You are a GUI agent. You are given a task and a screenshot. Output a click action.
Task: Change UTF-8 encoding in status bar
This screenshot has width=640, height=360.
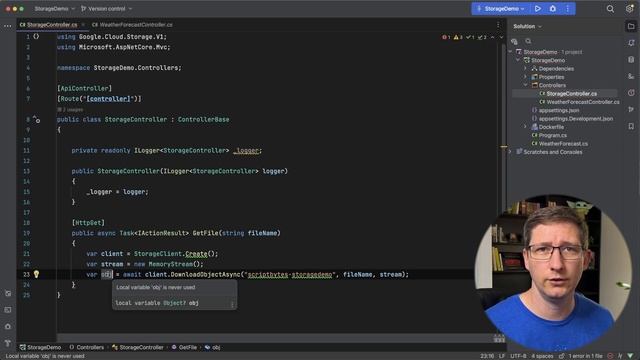pos(518,356)
